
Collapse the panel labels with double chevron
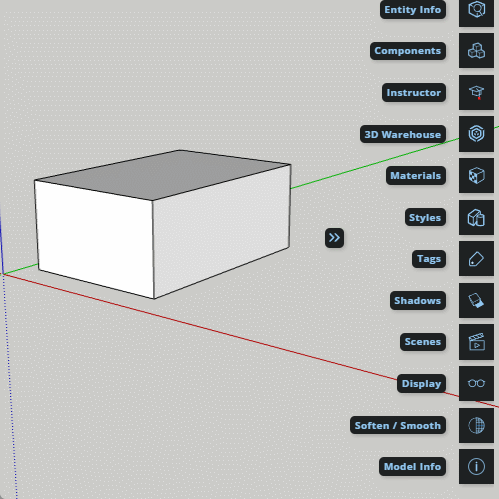pos(334,238)
